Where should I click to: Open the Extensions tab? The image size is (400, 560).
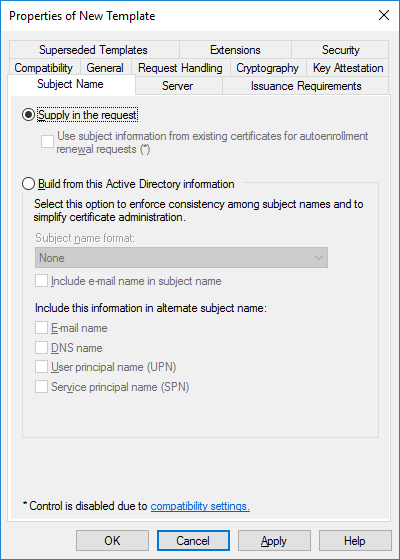point(235,50)
